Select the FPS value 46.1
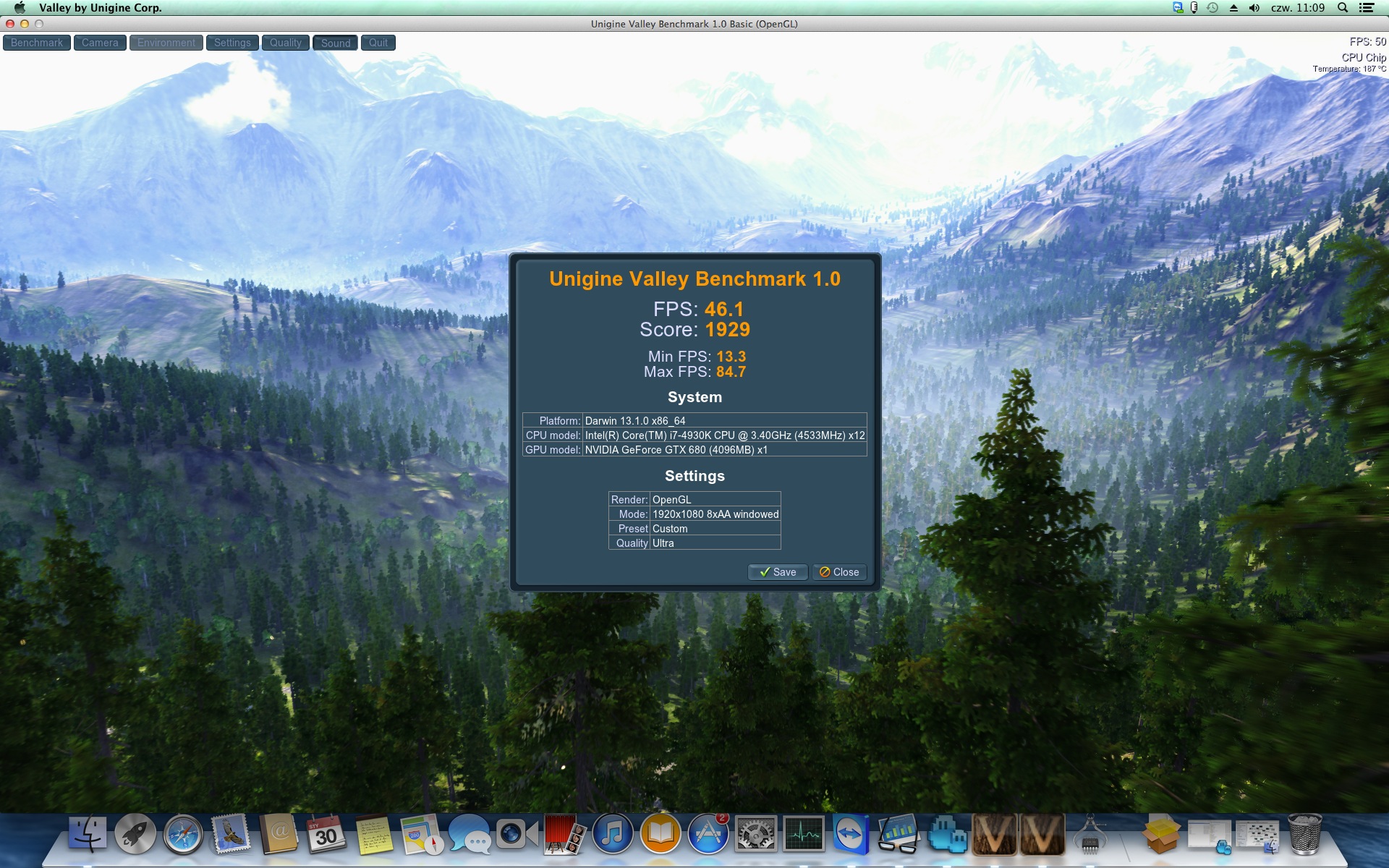The height and width of the screenshot is (868, 1389). pyautogui.click(x=724, y=310)
